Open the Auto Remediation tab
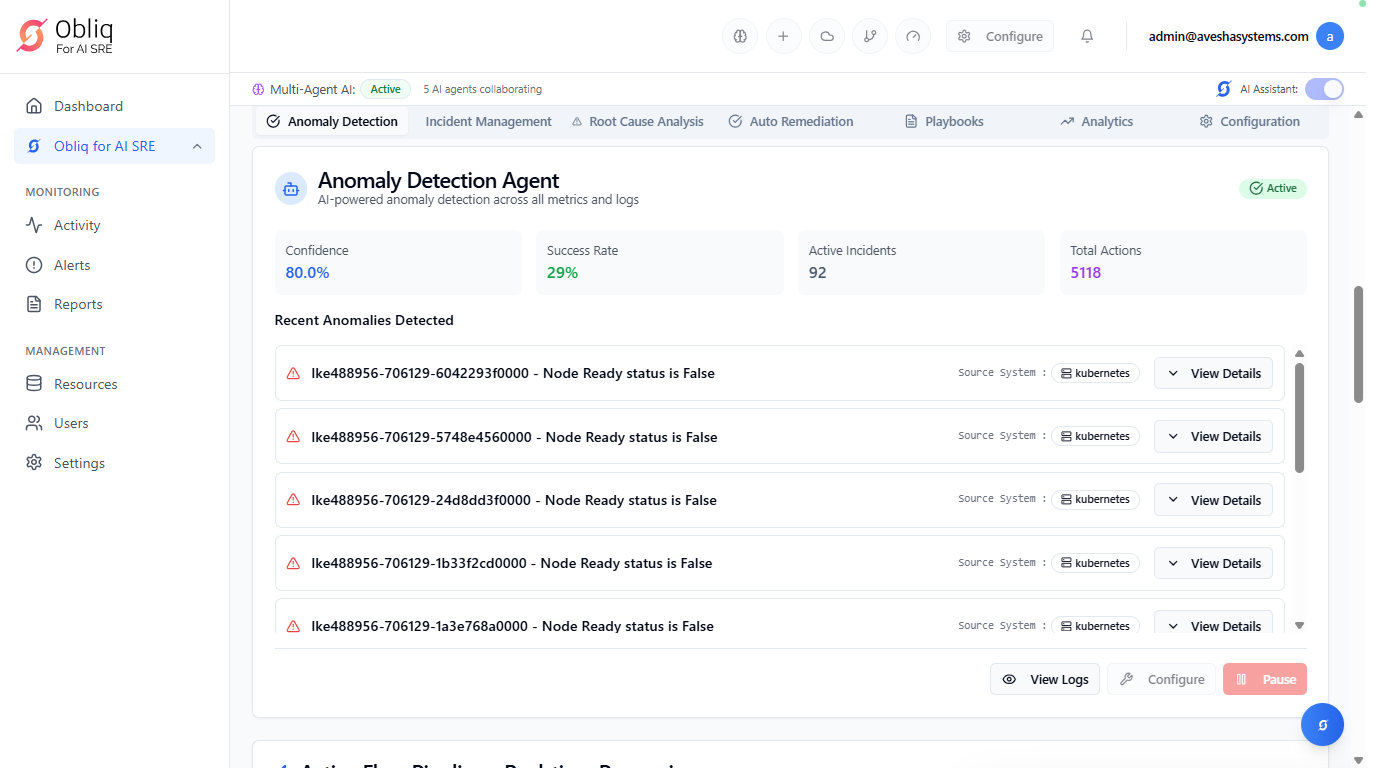Screen dimensions: 1373x780 coord(790,121)
